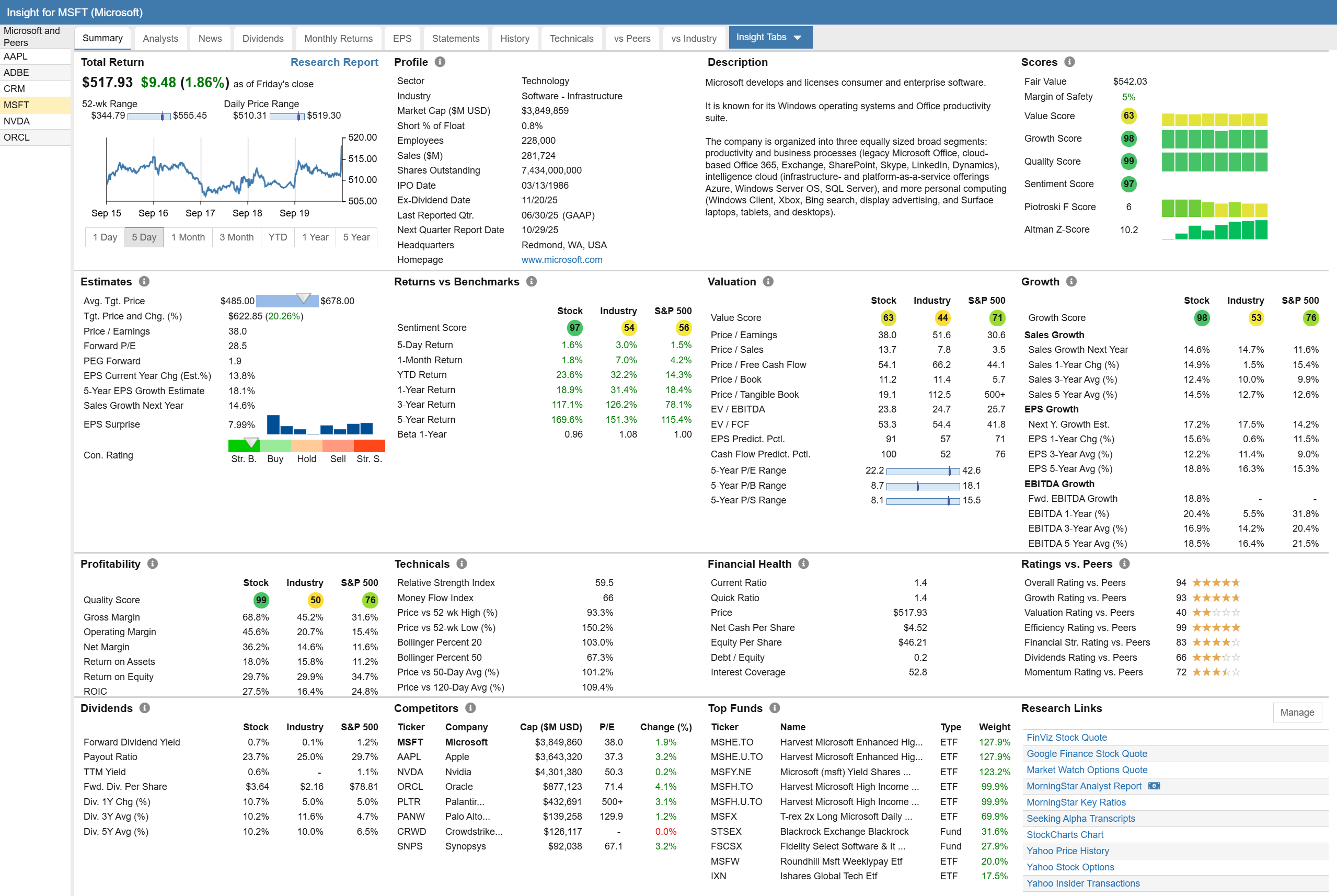Select the 1 Month chart range
Image resolution: width=1337 pixels, height=896 pixels.
(x=188, y=237)
